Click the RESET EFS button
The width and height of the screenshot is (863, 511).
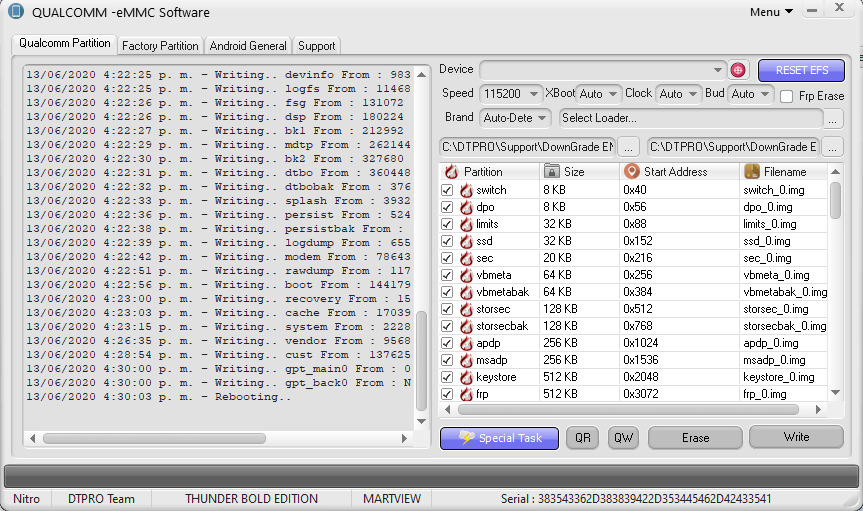[x=801, y=70]
